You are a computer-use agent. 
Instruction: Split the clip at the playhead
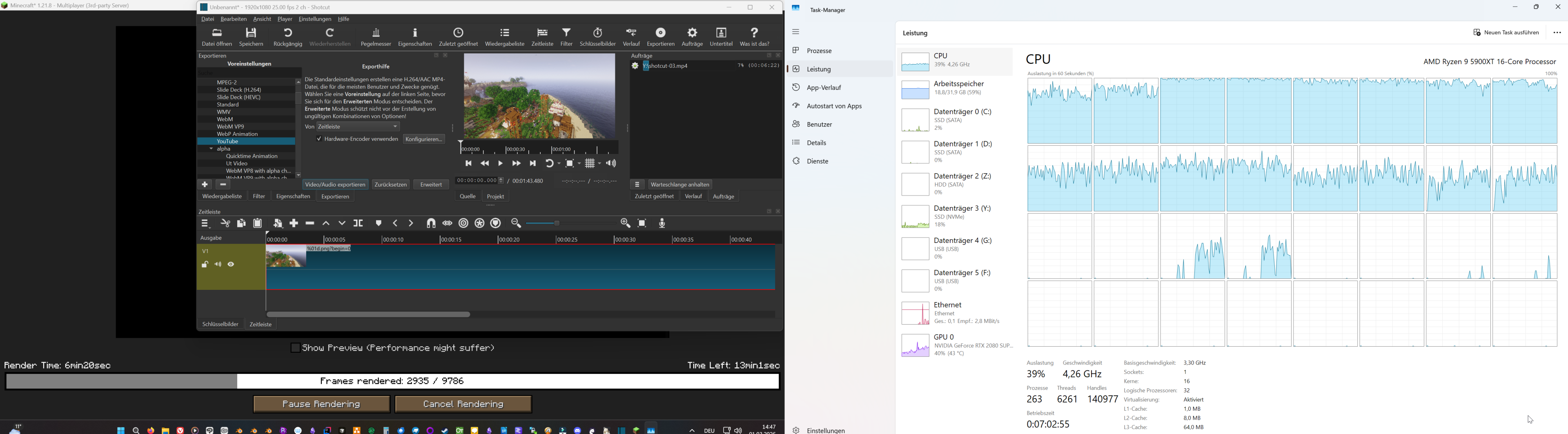(359, 223)
